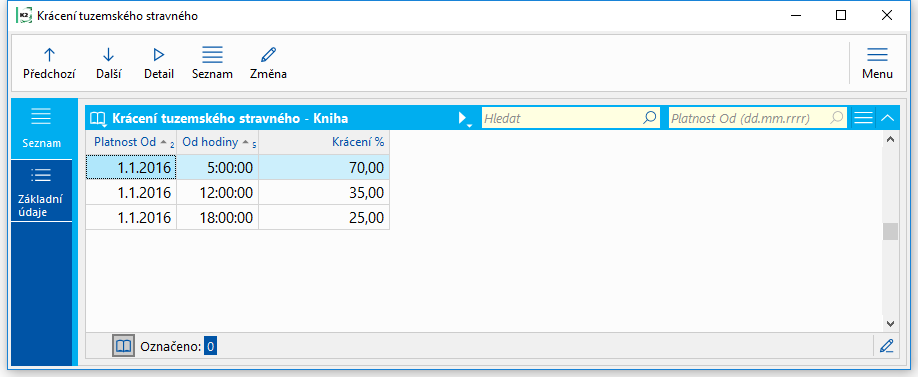
Task: Show the Seznam list toolbar icon
Action: 213,55
